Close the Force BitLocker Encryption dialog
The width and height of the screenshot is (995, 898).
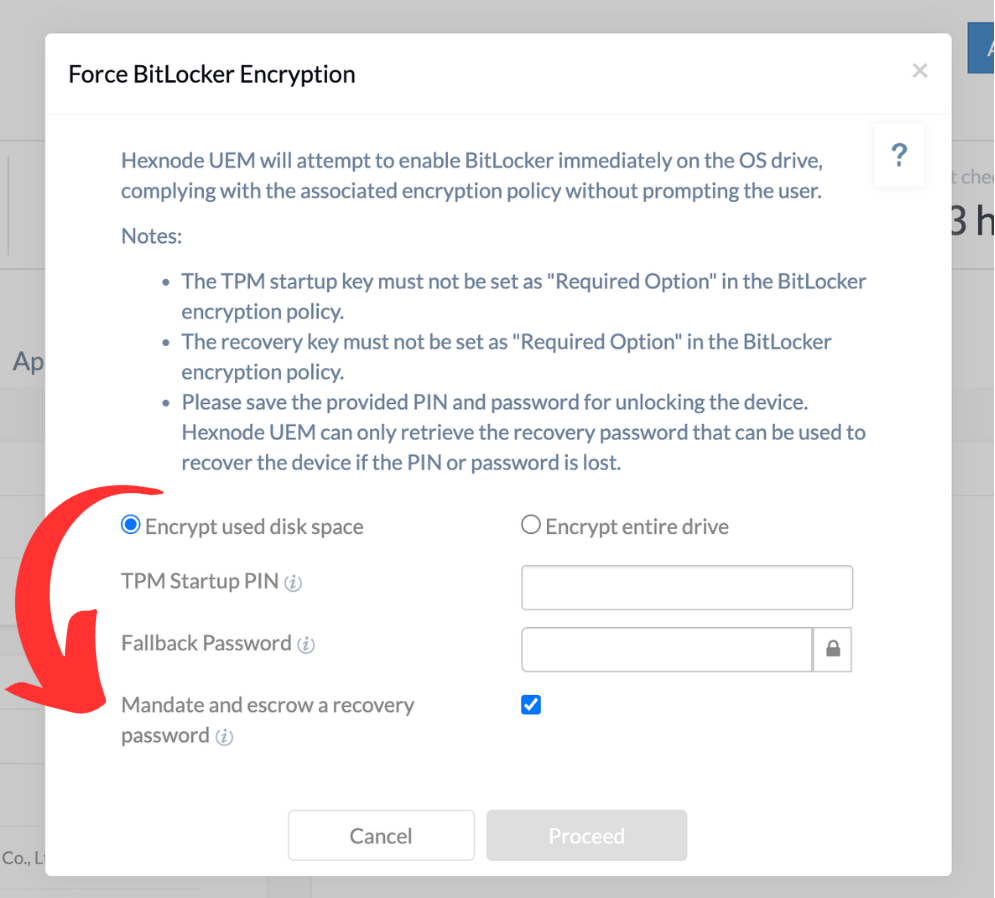coord(919,70)
